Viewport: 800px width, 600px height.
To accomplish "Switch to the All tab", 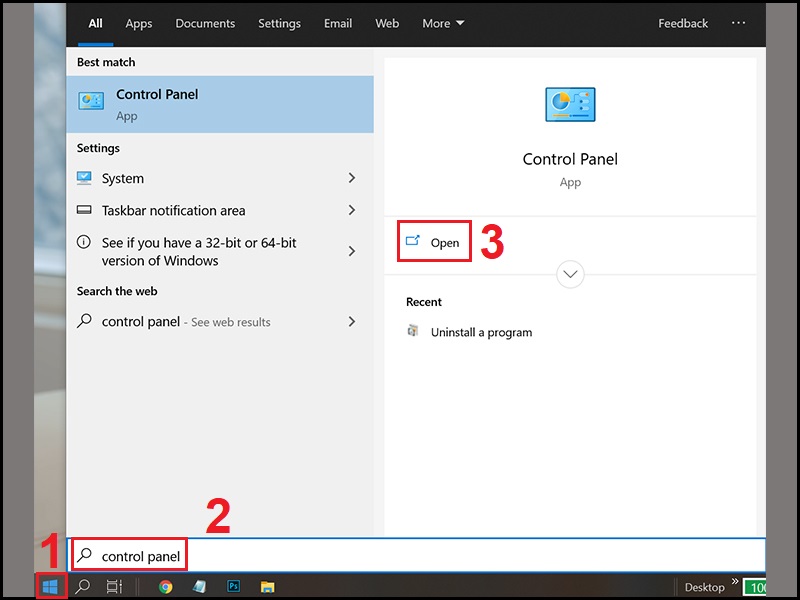I will pos(95,23).
